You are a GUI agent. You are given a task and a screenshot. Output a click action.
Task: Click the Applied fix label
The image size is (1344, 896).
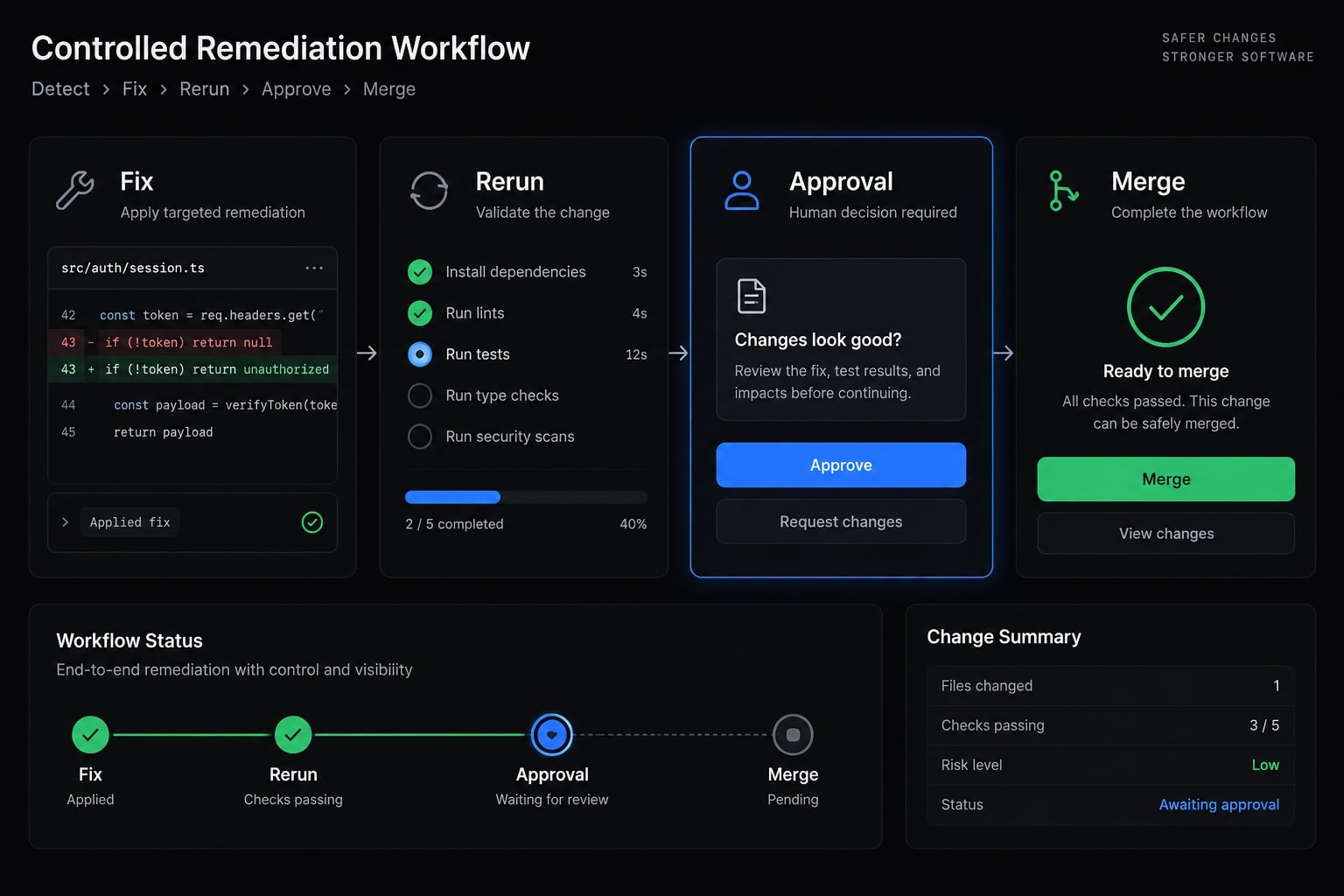[129, 522]
